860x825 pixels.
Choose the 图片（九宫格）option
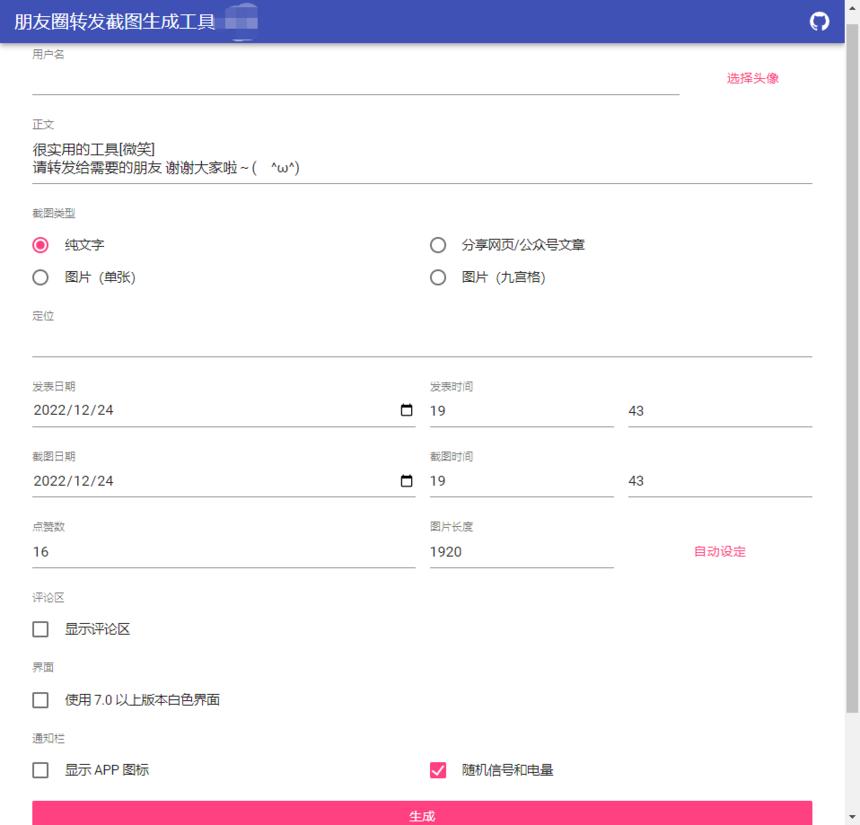[437, 277]
